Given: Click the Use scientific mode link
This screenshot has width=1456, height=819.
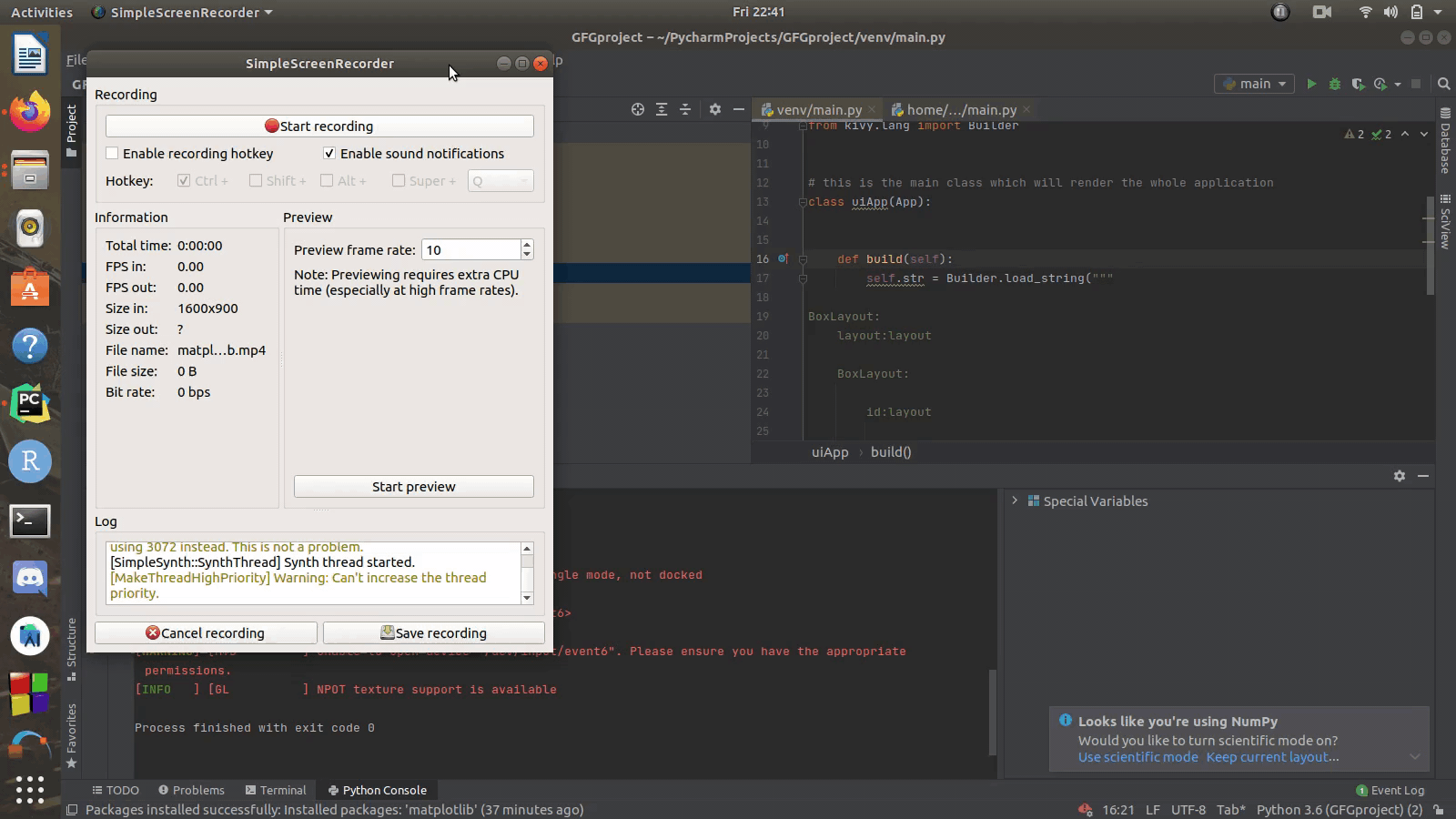Looking at the screenshot, I should click(x=1137, y=757).
